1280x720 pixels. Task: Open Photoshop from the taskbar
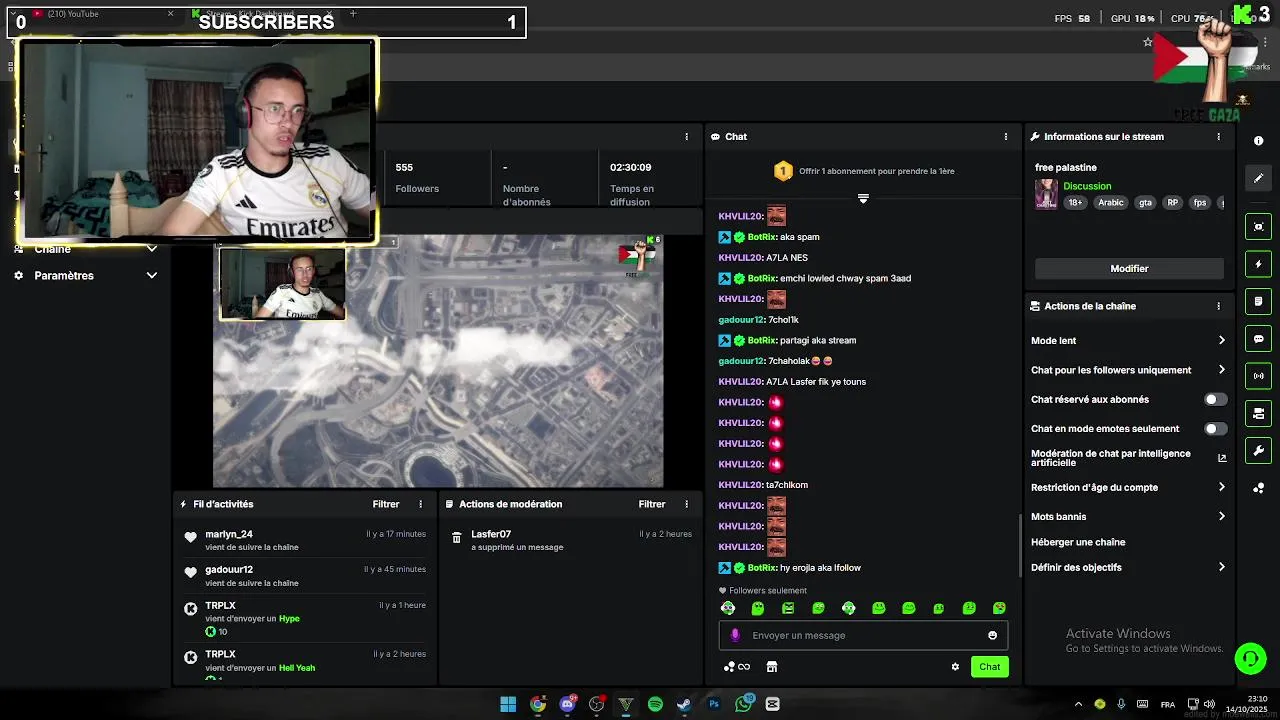point(714,704)
